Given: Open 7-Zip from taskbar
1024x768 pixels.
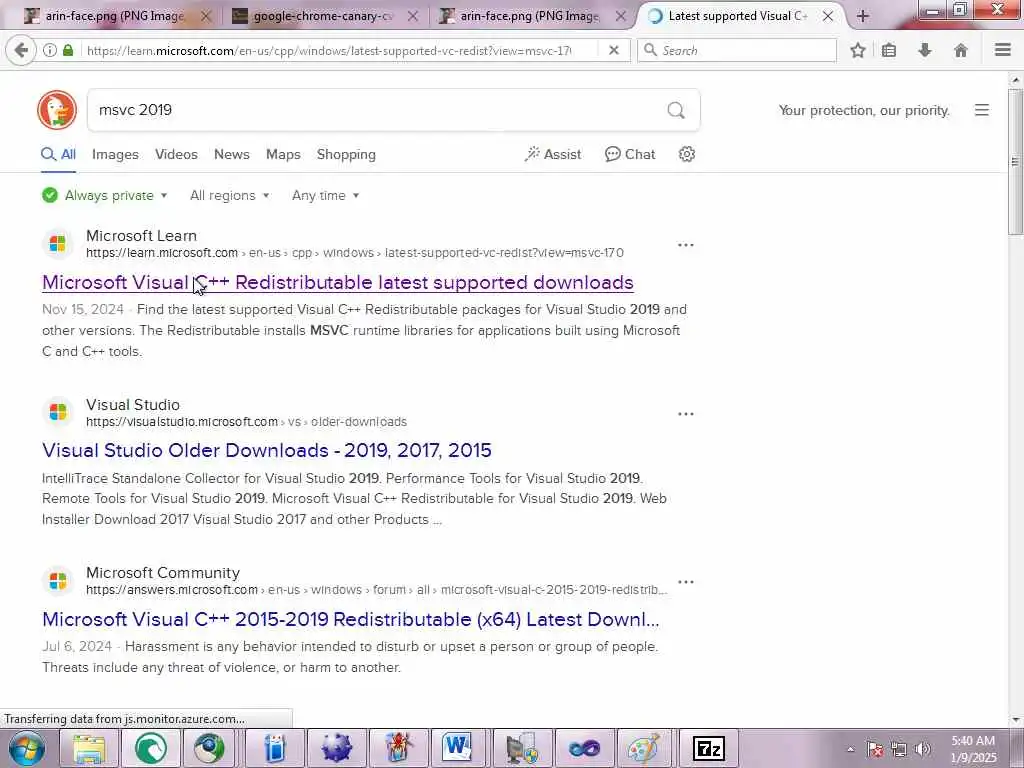Looking at the screenshot, I should coord(709,748).
